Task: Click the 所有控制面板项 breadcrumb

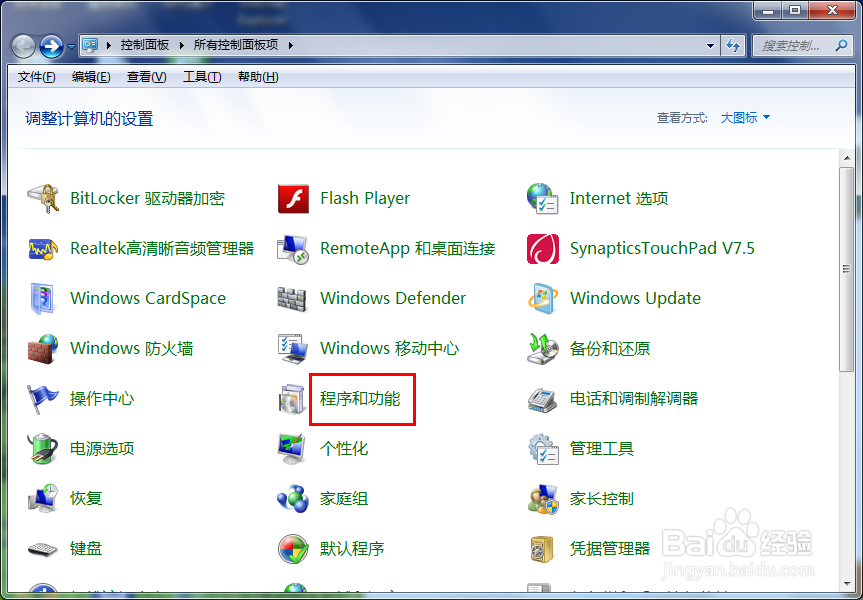Action: (x=236, y=45)
